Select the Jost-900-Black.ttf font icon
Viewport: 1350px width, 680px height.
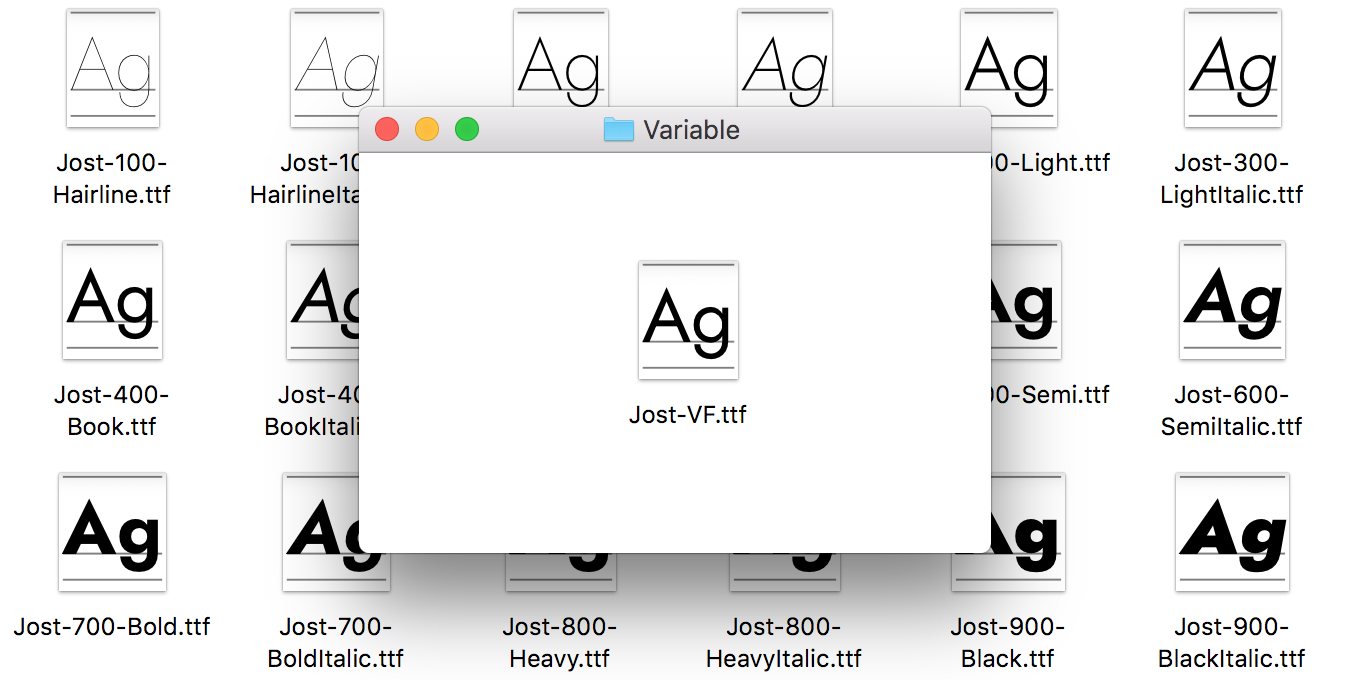(1028, 532)
